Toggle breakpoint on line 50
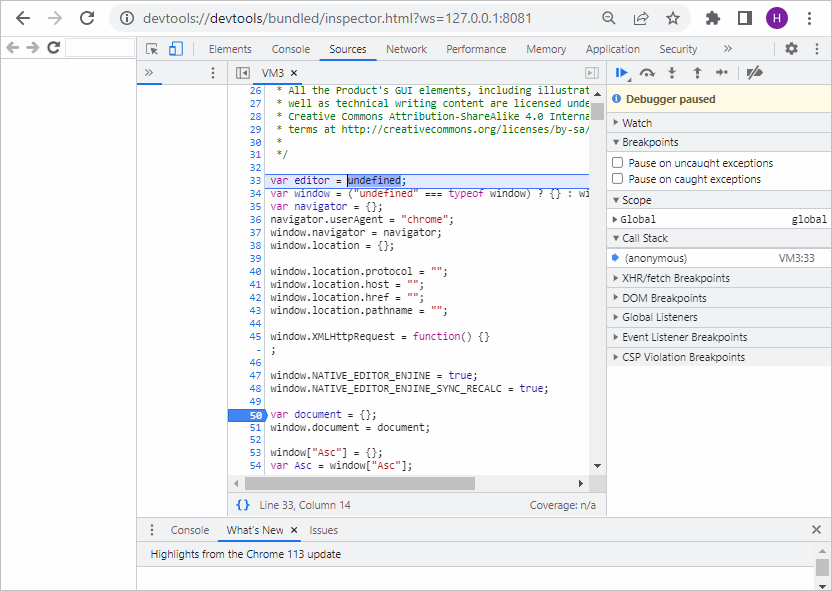This screenshot has width=832, height=591. click(x=248, y=415)
